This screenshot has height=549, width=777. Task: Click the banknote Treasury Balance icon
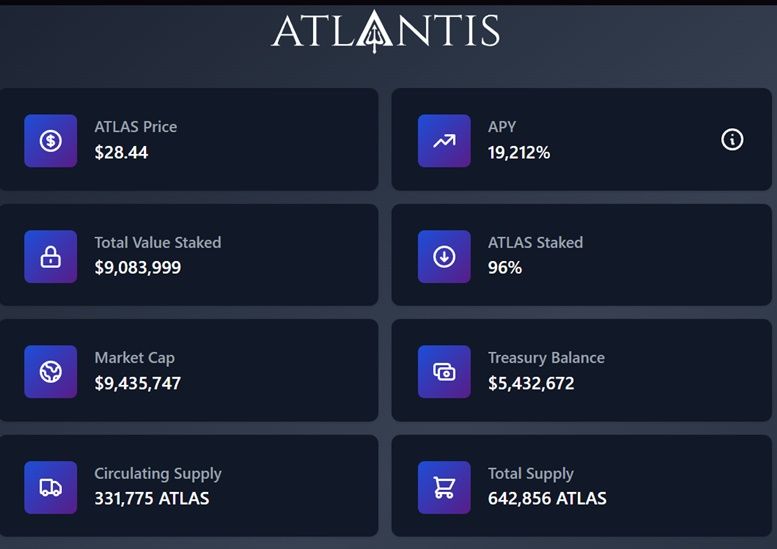(x=444, y=372)
